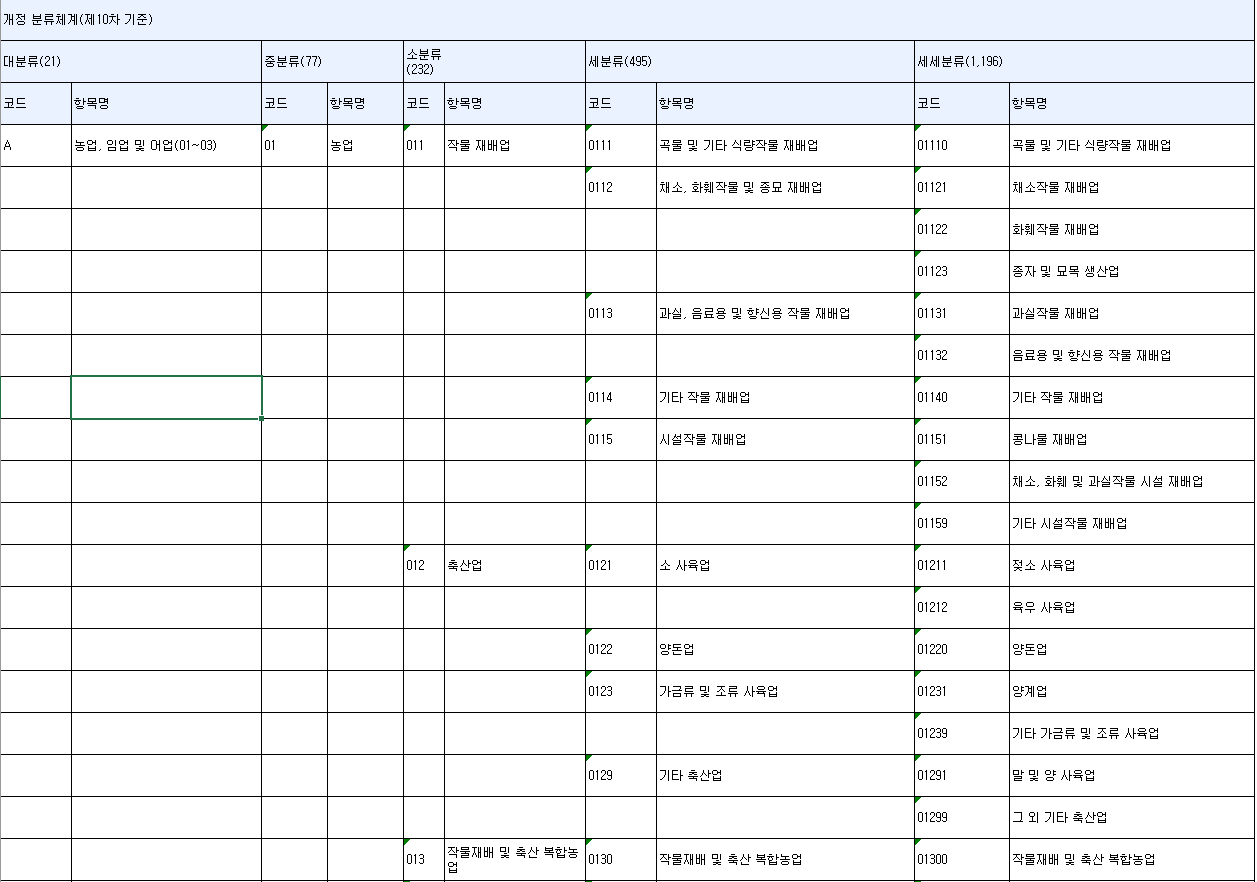Select the '젖소 사육업' cell
Screen dimensions: 1257x882
(1133, 565)
